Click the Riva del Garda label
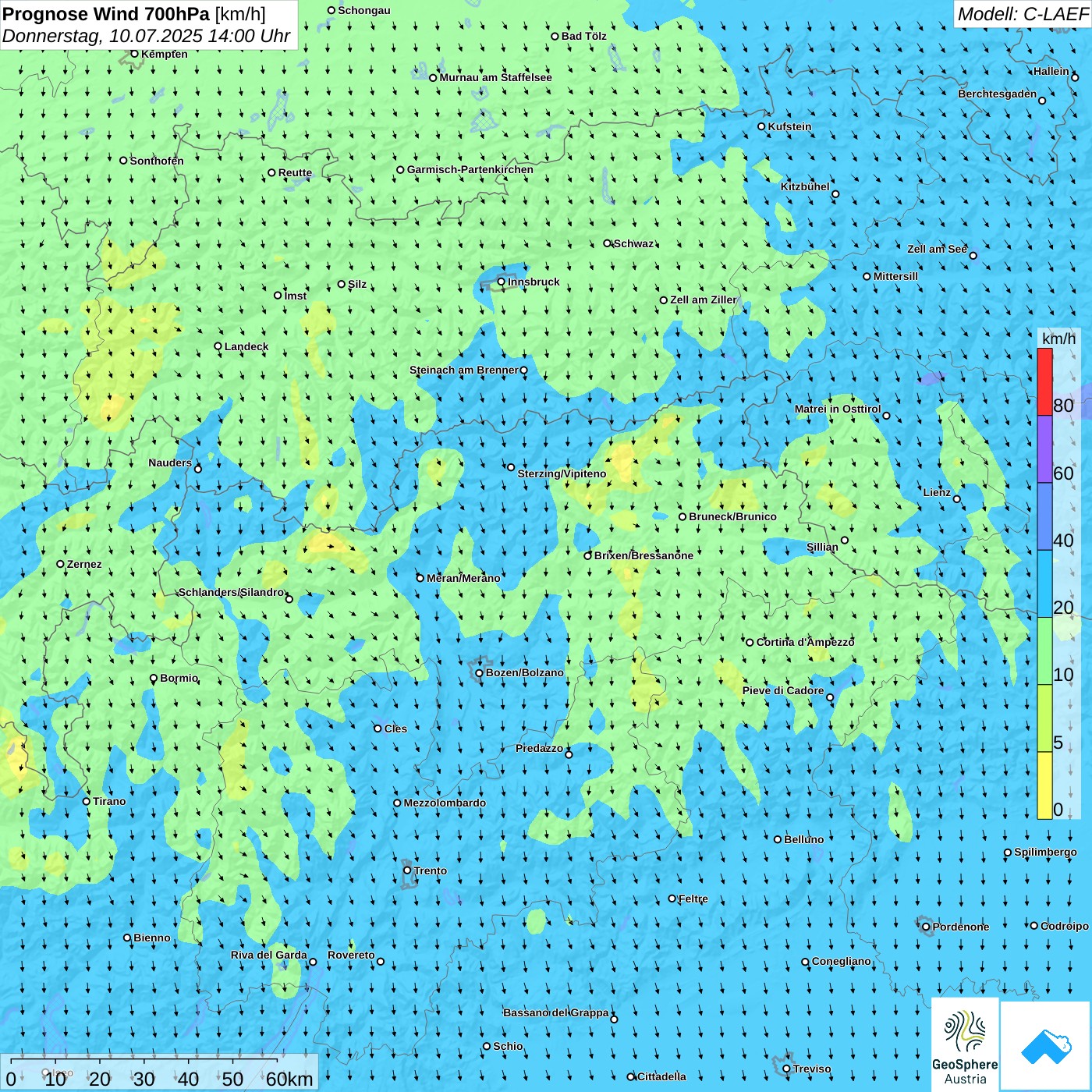 (269, 955)
